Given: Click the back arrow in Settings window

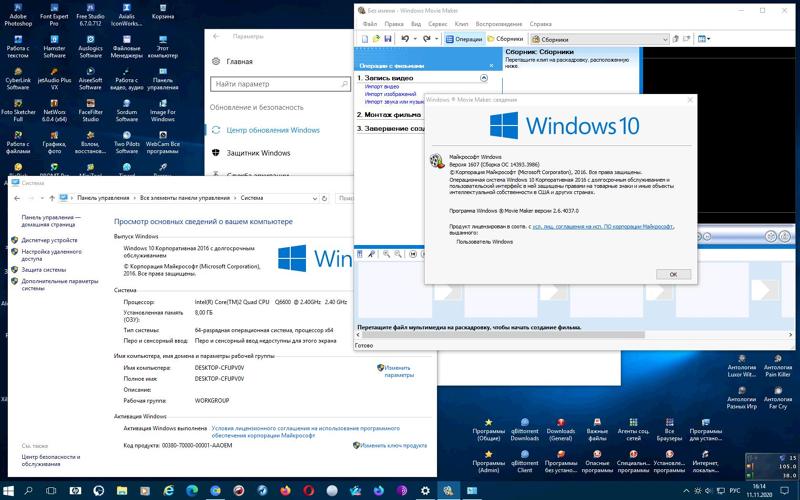Looking at the screenshot, I should tap(216, 37).
